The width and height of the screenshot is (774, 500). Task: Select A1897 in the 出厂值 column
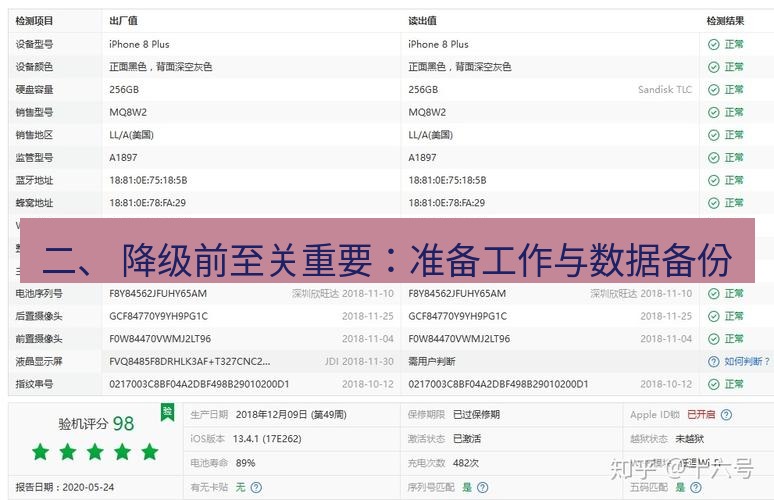pos(123,158)
